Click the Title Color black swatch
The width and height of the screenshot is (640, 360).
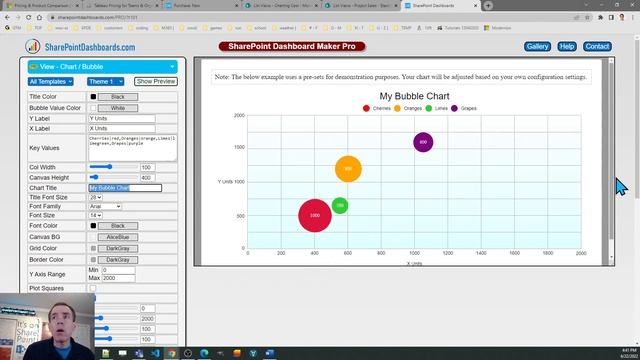click(93, 97)
